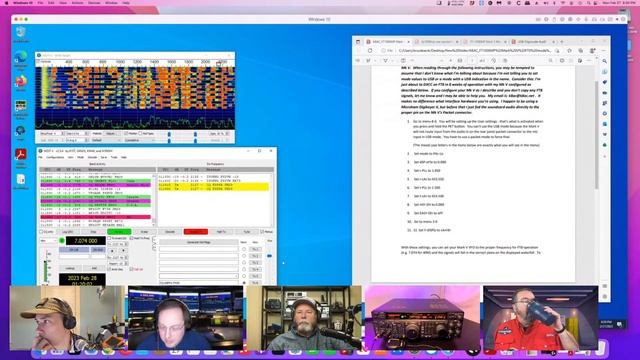Open search in the Edge sidebar
Viewport: 640px width, 360px height.
click(x=604, y=61)
